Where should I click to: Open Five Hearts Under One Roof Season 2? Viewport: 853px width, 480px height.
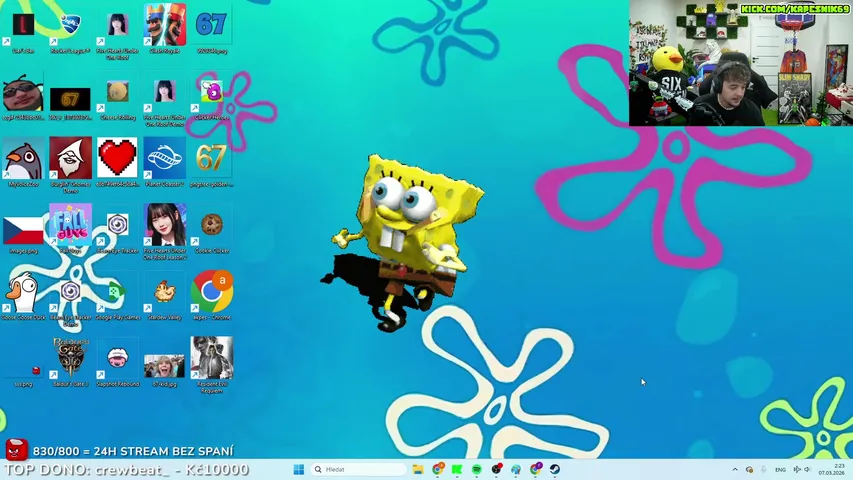coord(165,231)
